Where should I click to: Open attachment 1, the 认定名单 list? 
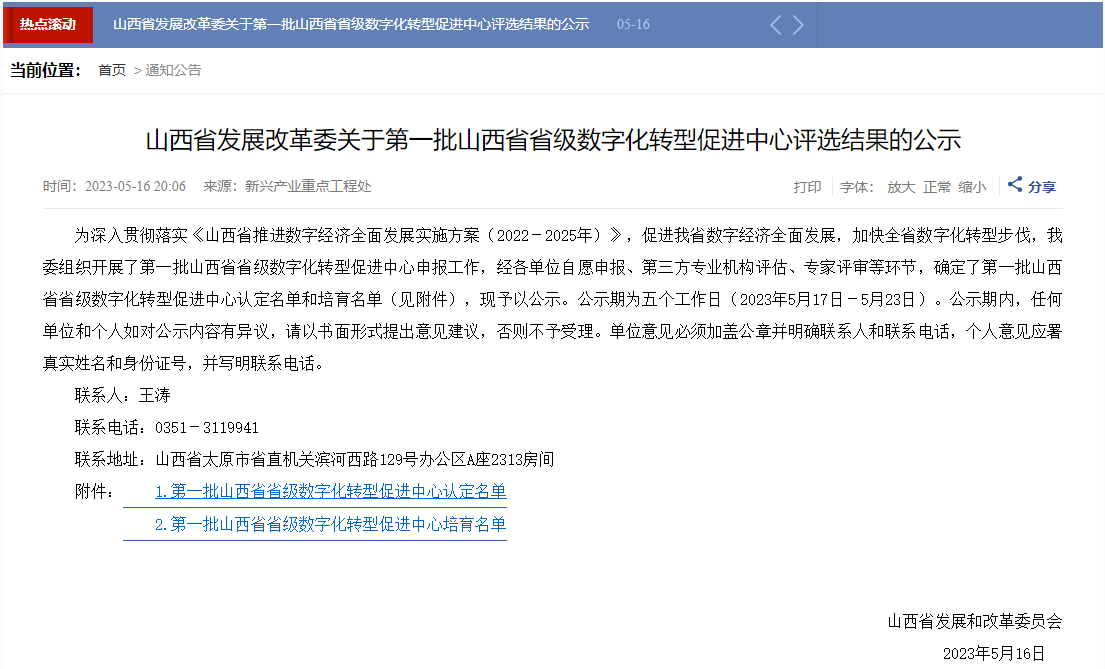330,491
